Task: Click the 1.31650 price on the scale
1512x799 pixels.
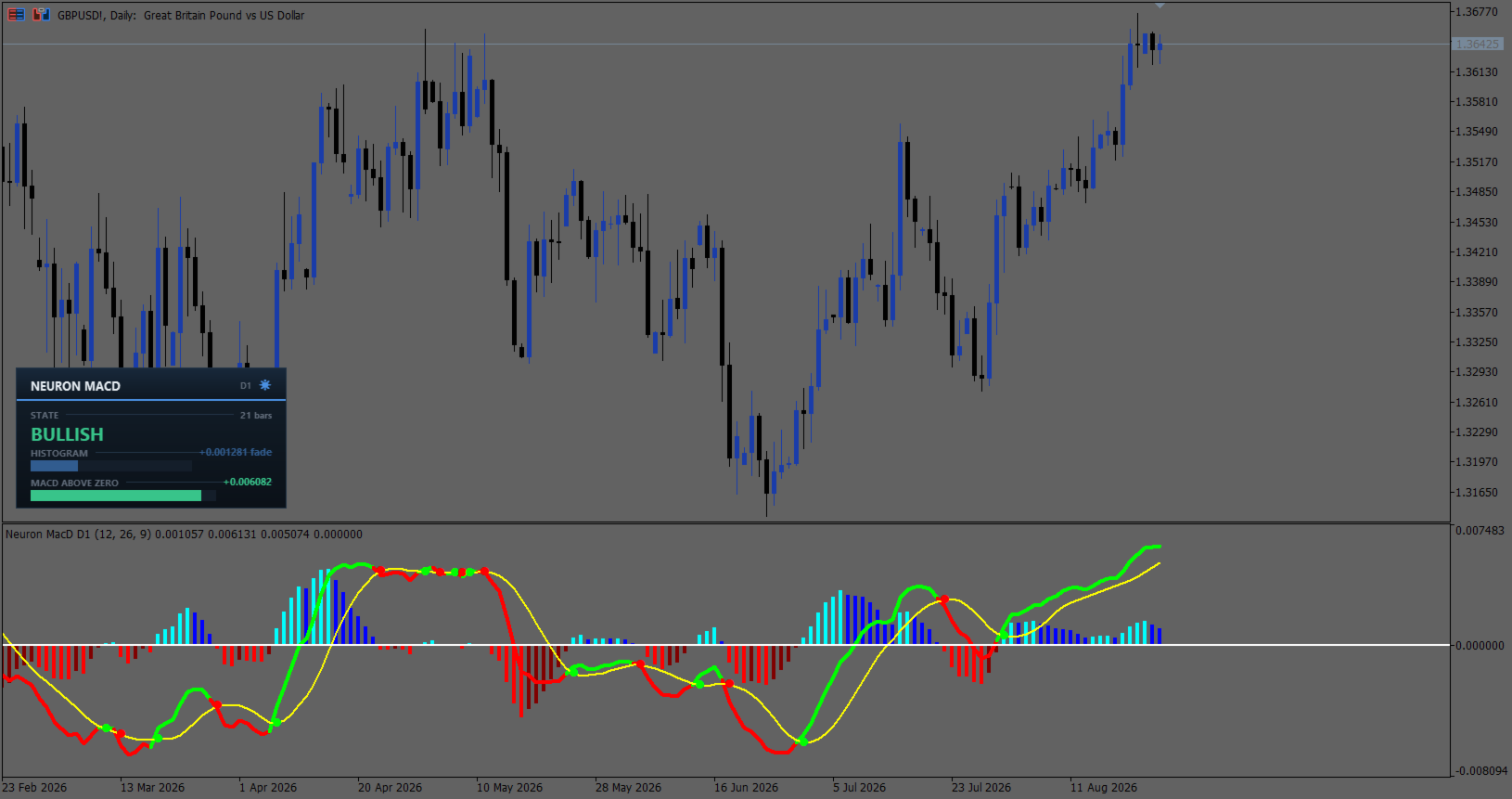Action: coord(1478,493)
